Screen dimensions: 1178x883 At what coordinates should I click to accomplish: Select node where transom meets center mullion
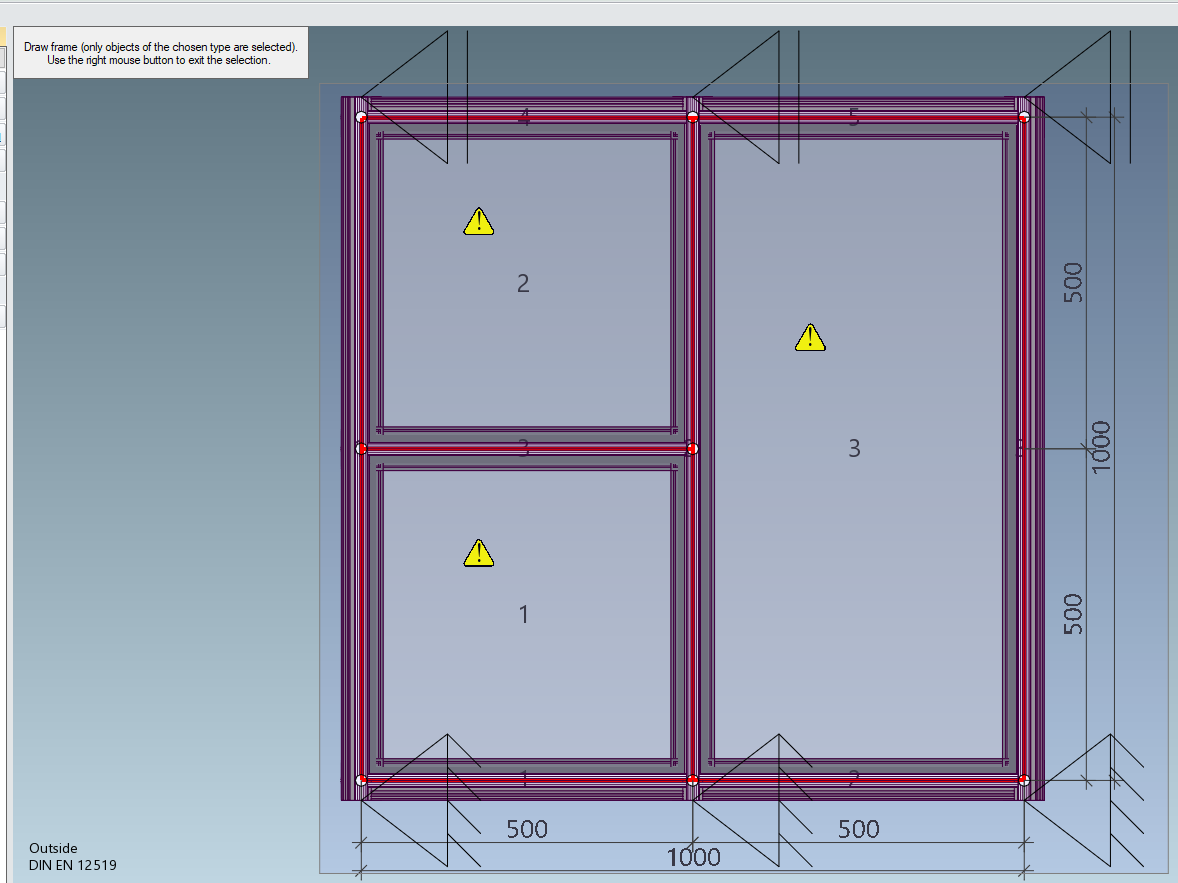692,448
